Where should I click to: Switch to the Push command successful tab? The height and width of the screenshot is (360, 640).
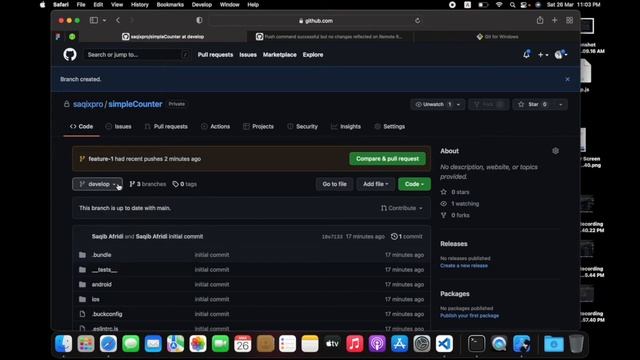click(x=330, y=37)
